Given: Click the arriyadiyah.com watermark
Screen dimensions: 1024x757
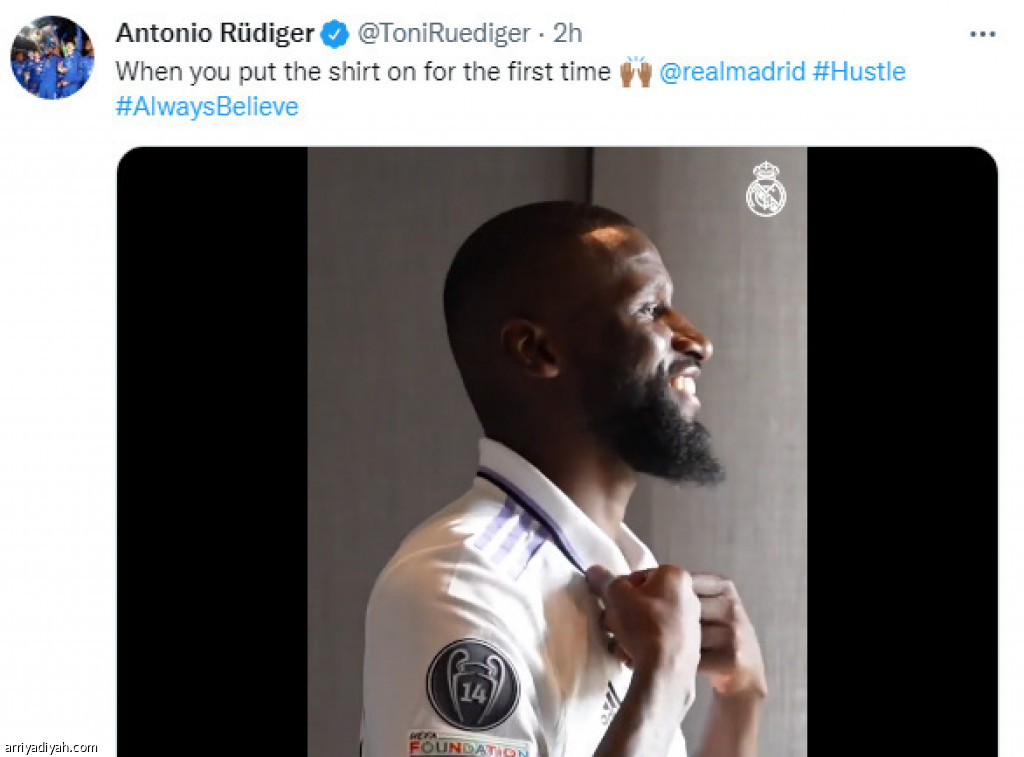Looking at the screenshot, I should coord(50,747).
